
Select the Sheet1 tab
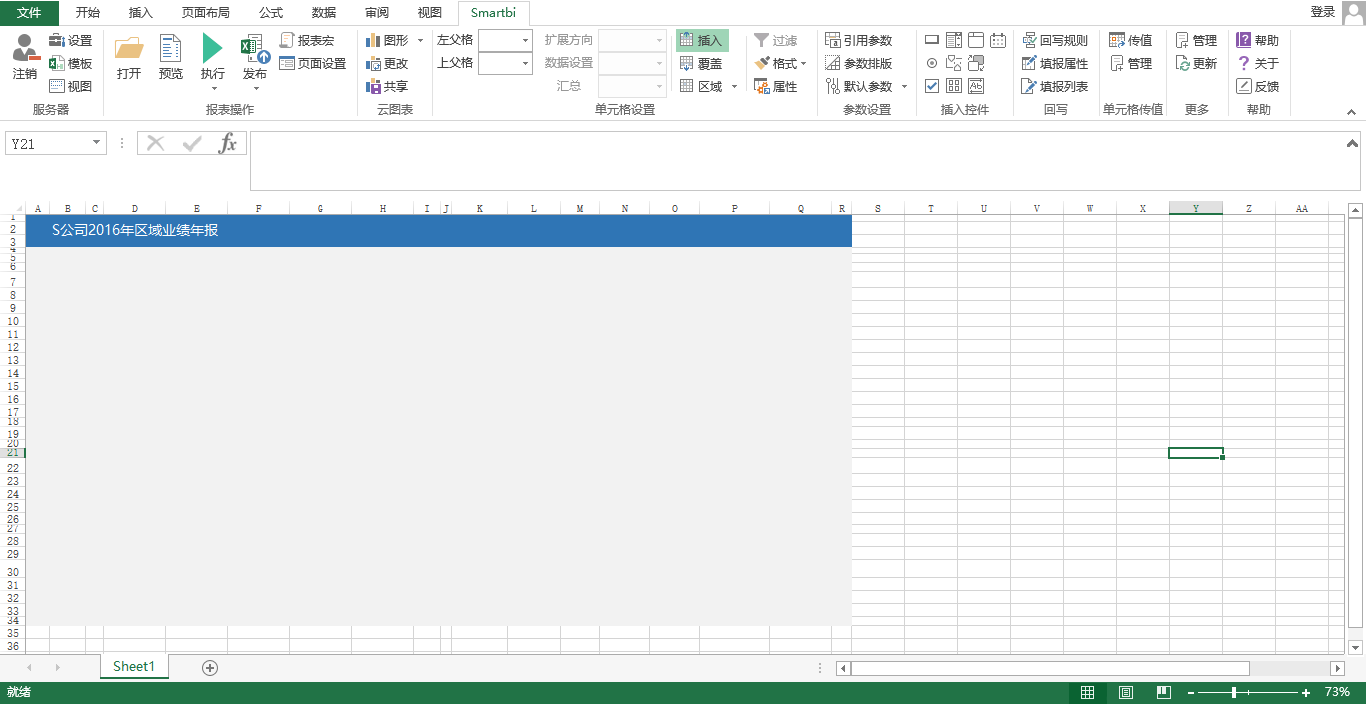point(134,666)
